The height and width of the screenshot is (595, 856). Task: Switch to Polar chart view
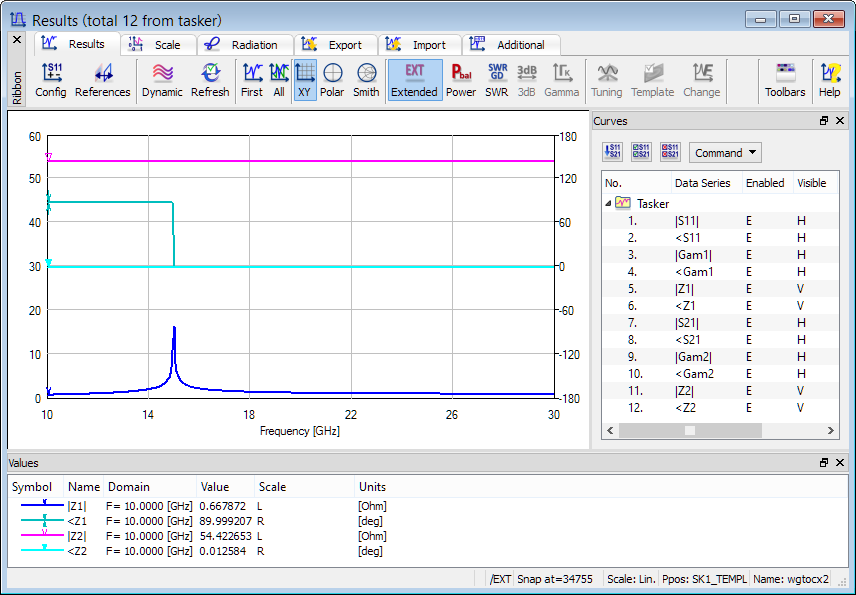tap(332, 80)
